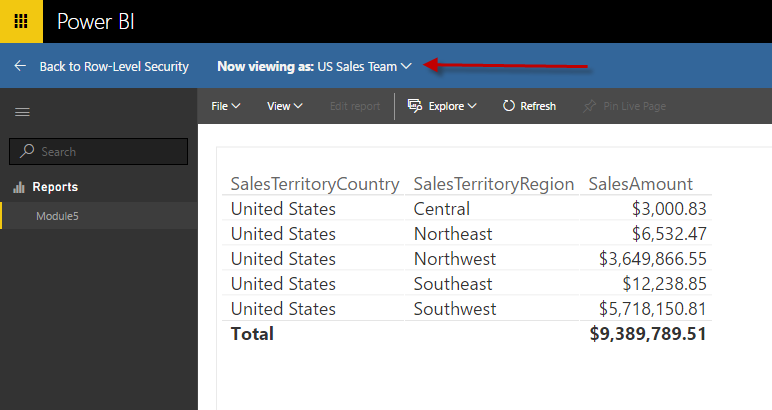Click inside the Search input field
772x410 pixels.
click(x=110, y=152)
